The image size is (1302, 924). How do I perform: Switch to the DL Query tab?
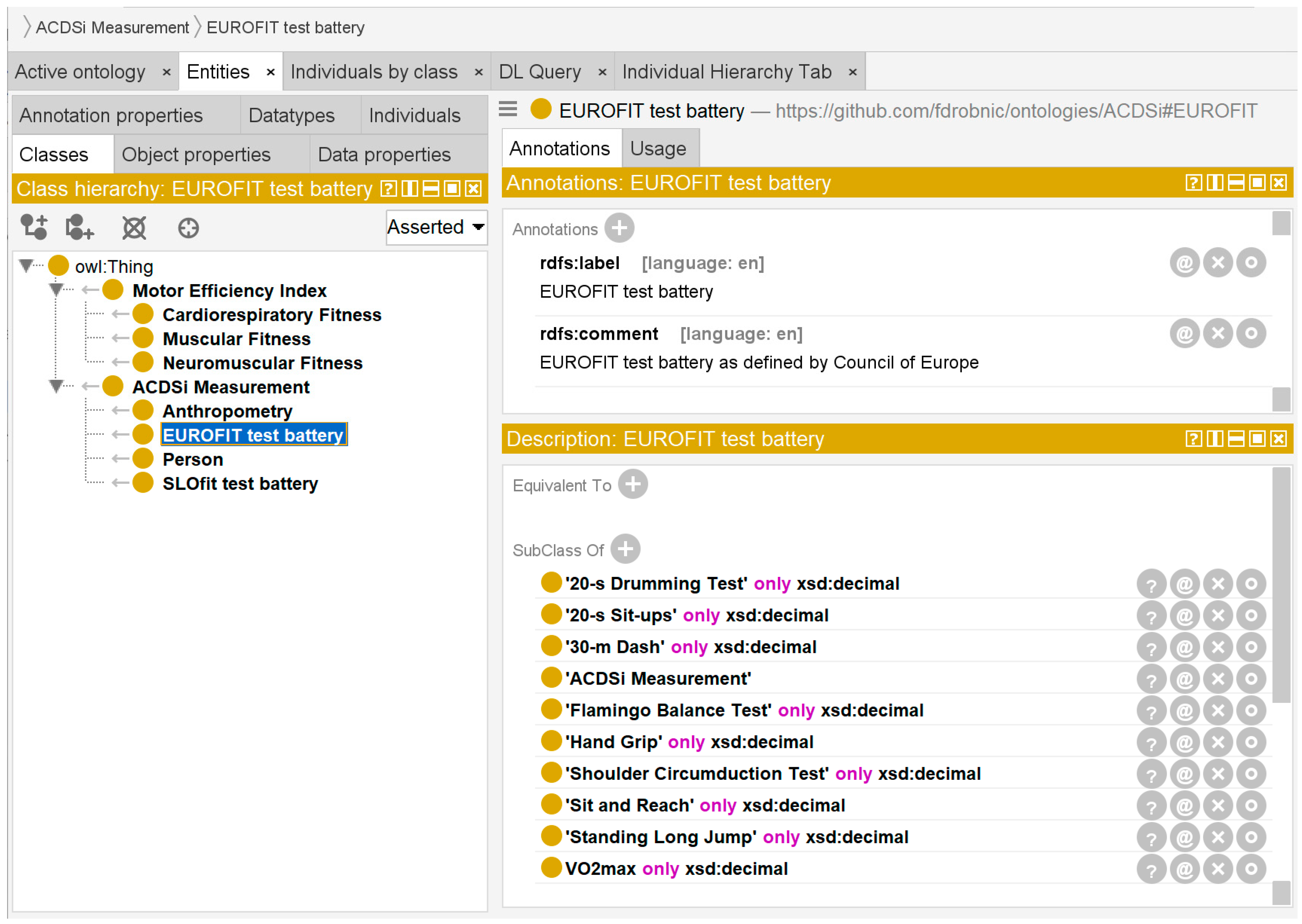coord(540,72)
